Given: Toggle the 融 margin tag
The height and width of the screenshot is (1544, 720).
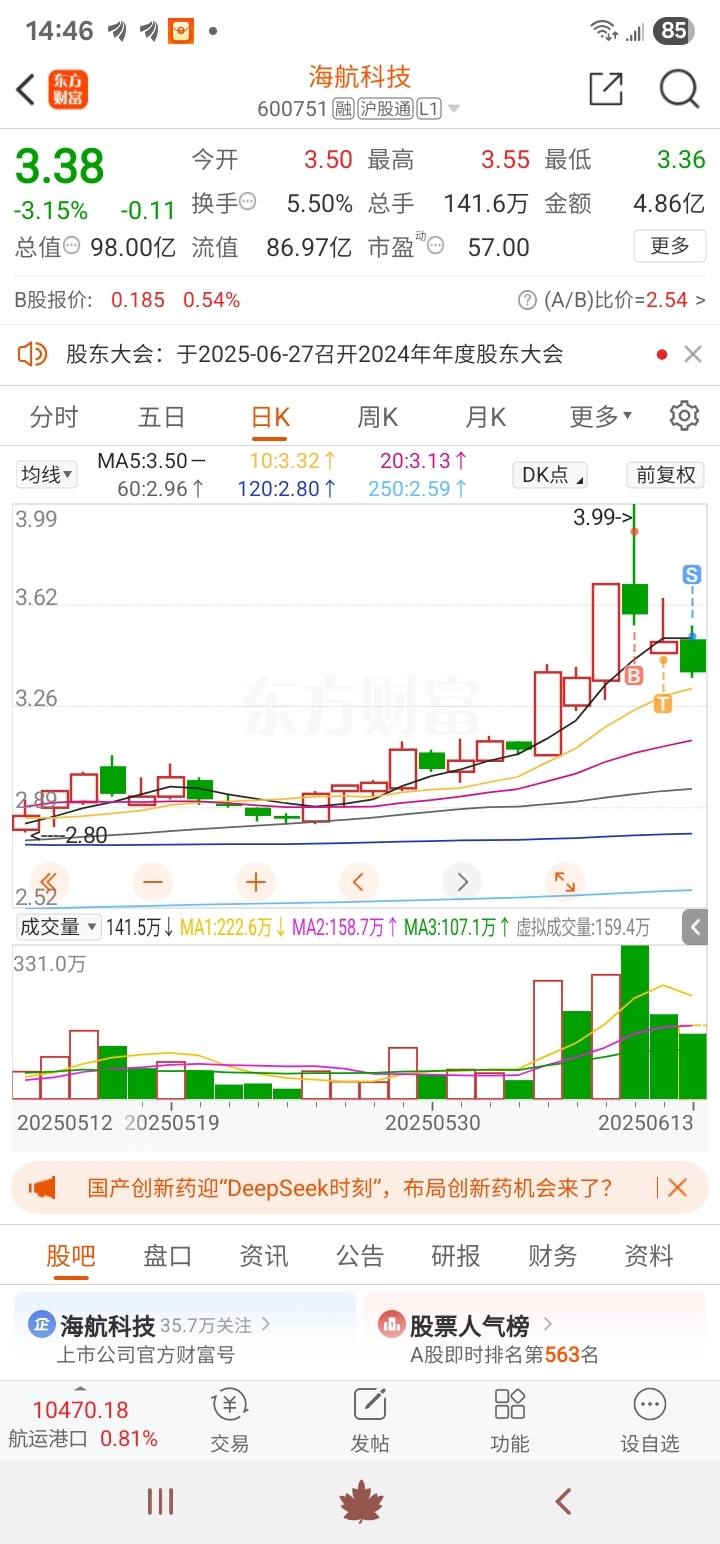Looking at the screenshot, I should tap(343, 108).
